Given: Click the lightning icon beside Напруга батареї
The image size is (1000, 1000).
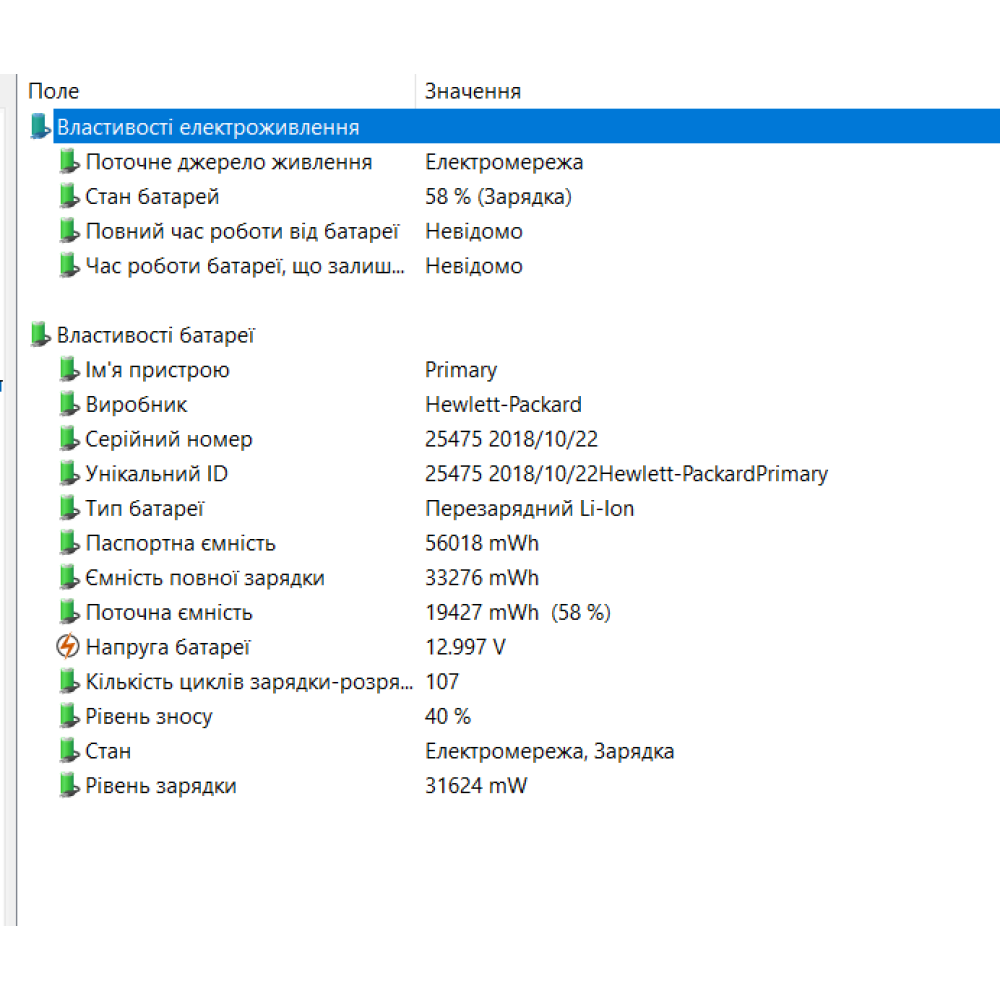Looking at the screenshot, I should click(x=68, y=647).
